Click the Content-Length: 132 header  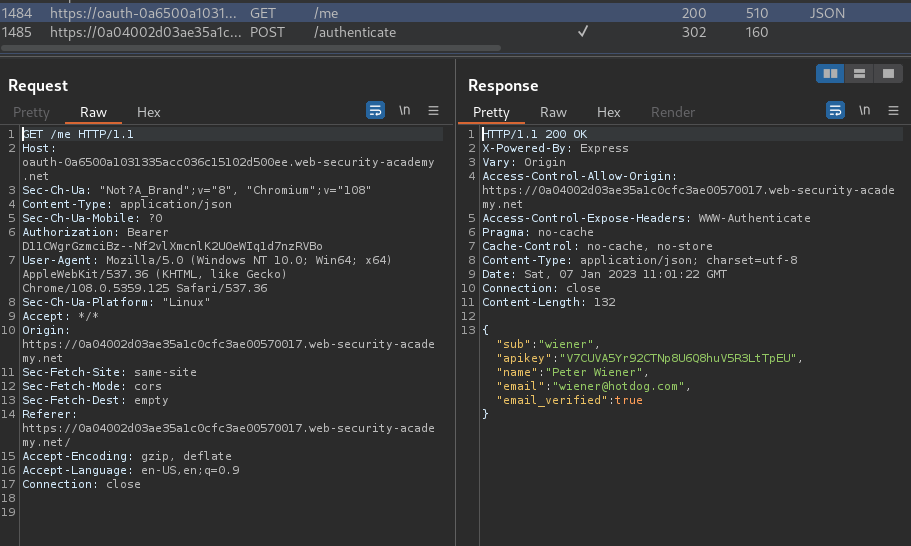(548, 302)
